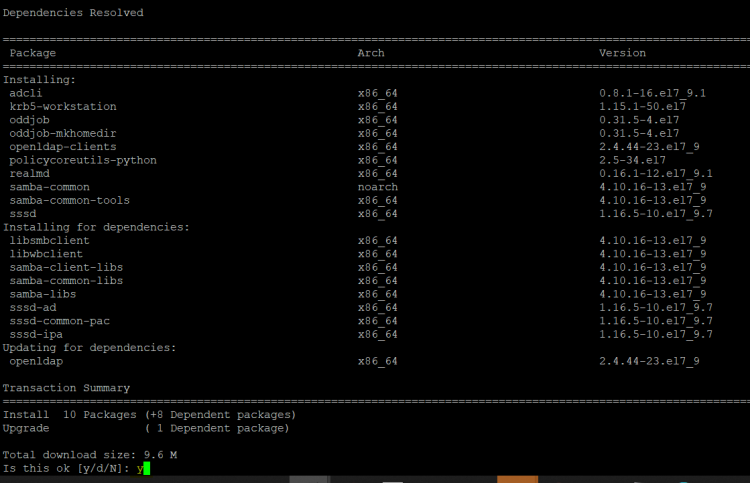This screenshot has height=483, width=750.
Task: Click the 'Transaction Summary' heading
Action: (66, 388)
